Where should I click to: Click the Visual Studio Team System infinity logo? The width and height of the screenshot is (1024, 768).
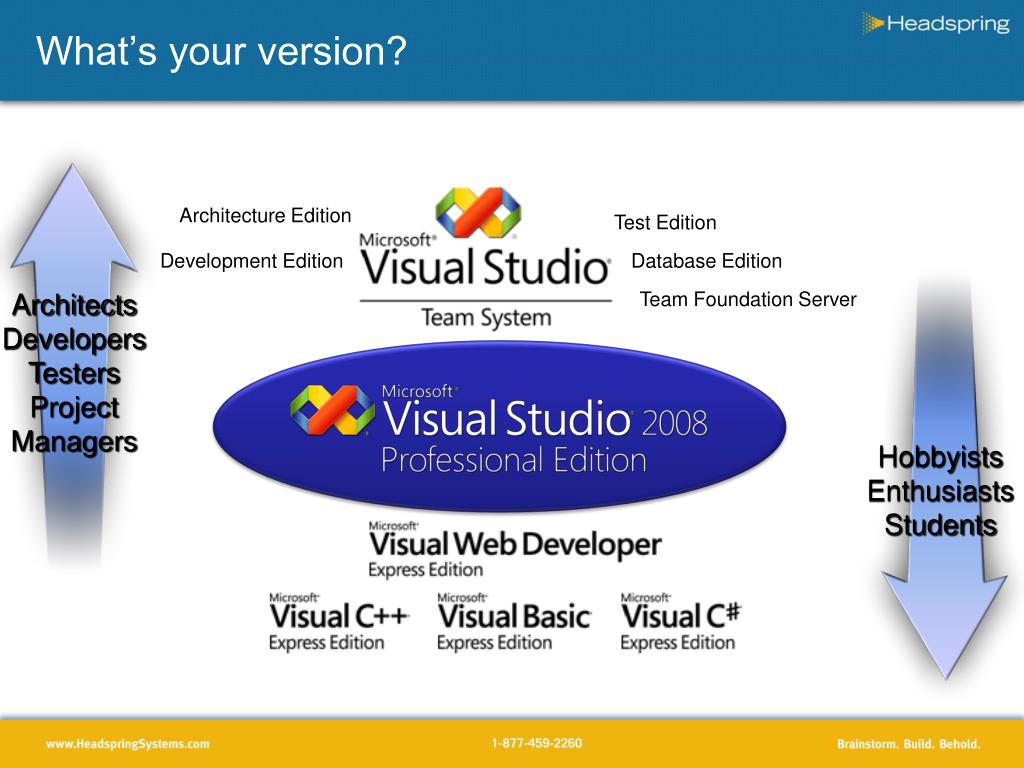[x=478, y=212]
